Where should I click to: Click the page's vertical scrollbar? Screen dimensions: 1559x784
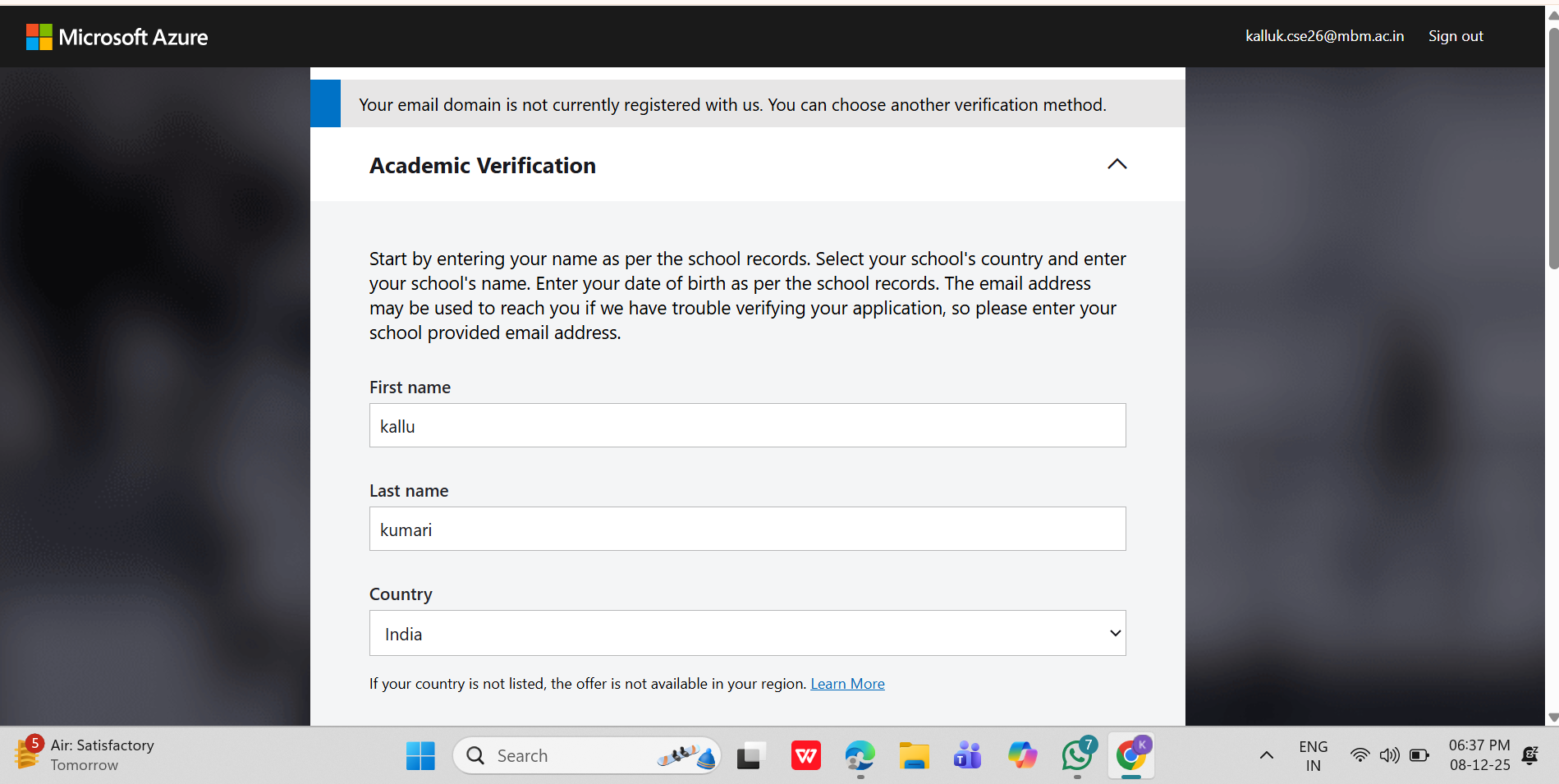tap(1552, 148)
